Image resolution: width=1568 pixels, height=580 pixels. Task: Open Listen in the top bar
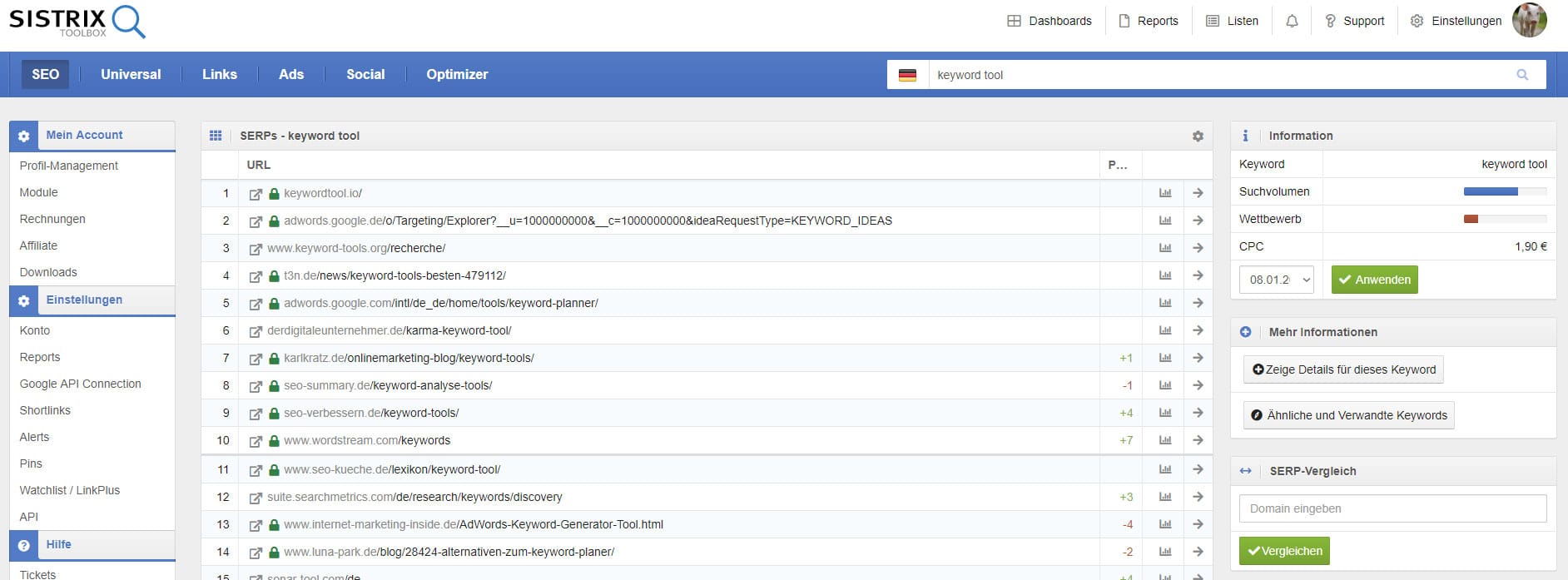tap(1232, 21)
